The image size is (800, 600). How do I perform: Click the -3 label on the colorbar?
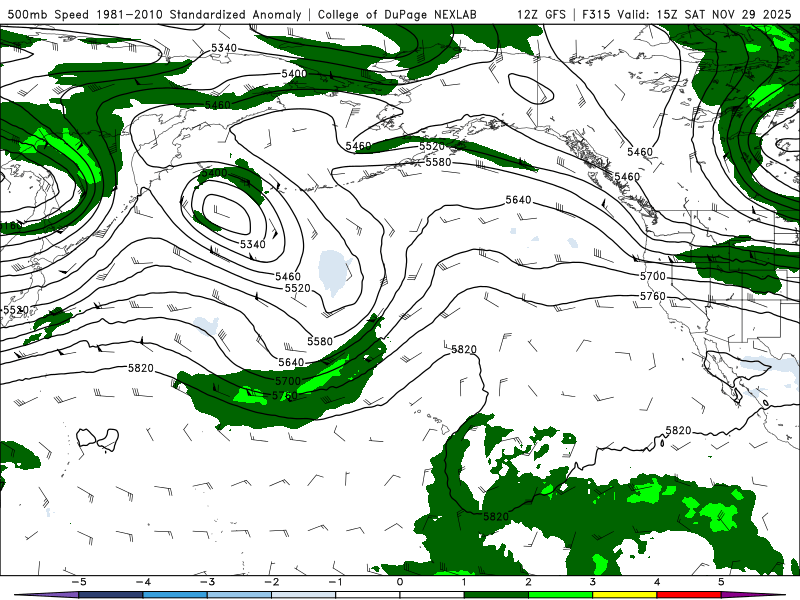(x=207, y=582)
